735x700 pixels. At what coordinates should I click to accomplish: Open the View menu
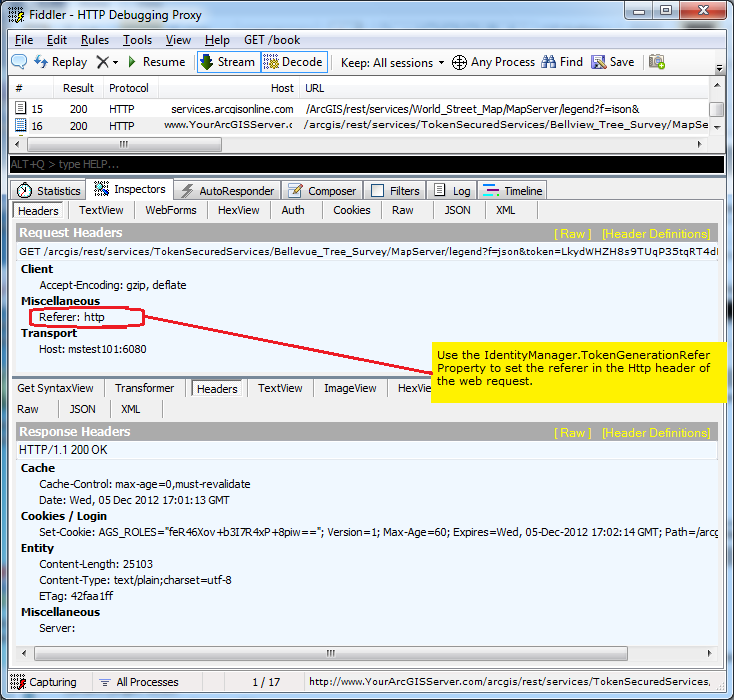(178, 40)
